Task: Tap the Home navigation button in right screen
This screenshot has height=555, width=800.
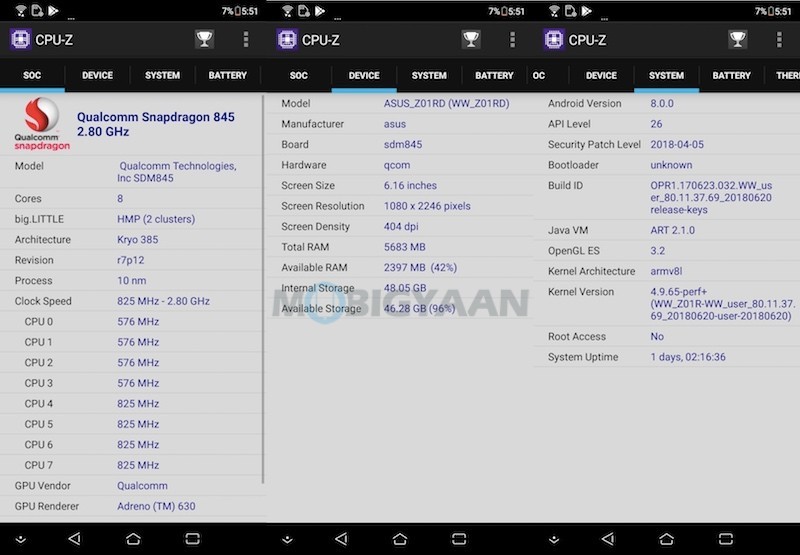Action: pos(667,539)
